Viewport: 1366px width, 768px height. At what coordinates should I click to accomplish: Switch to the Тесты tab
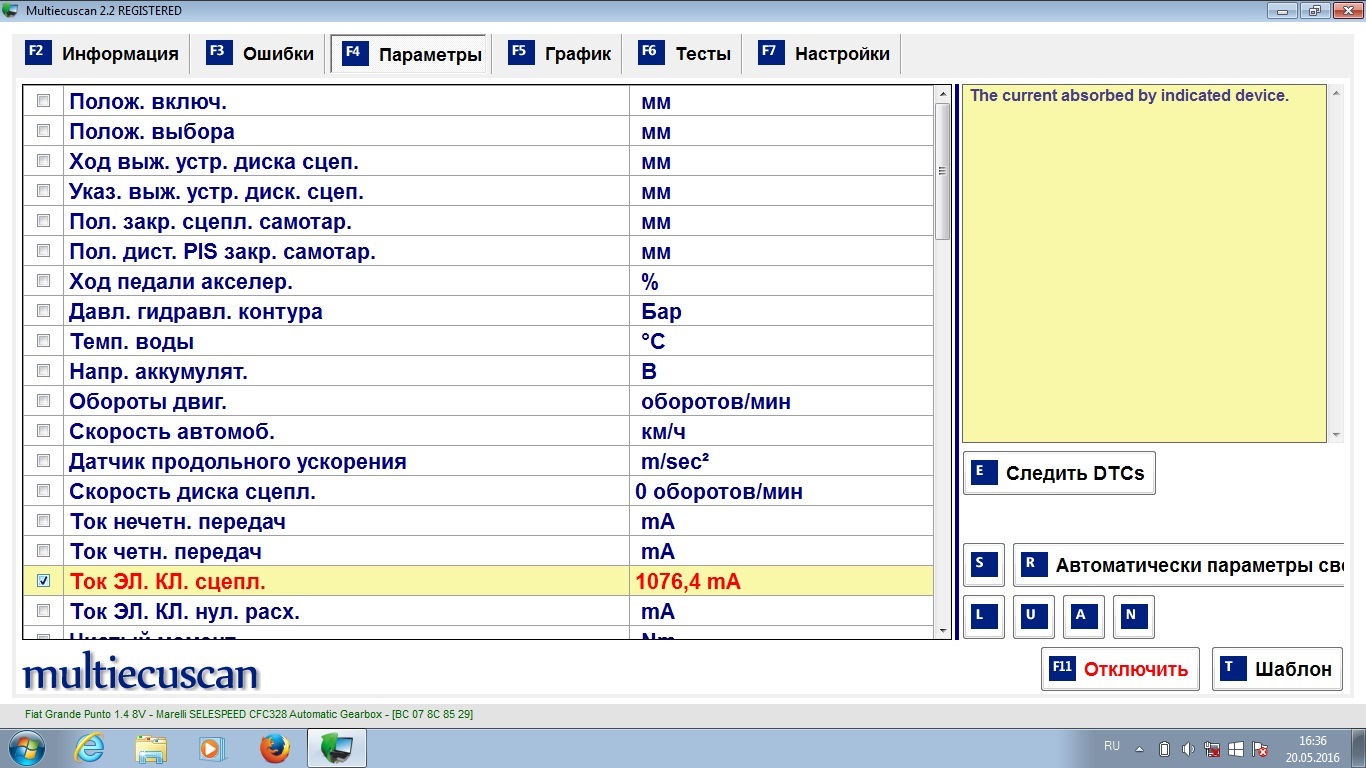tap(686, 54)
